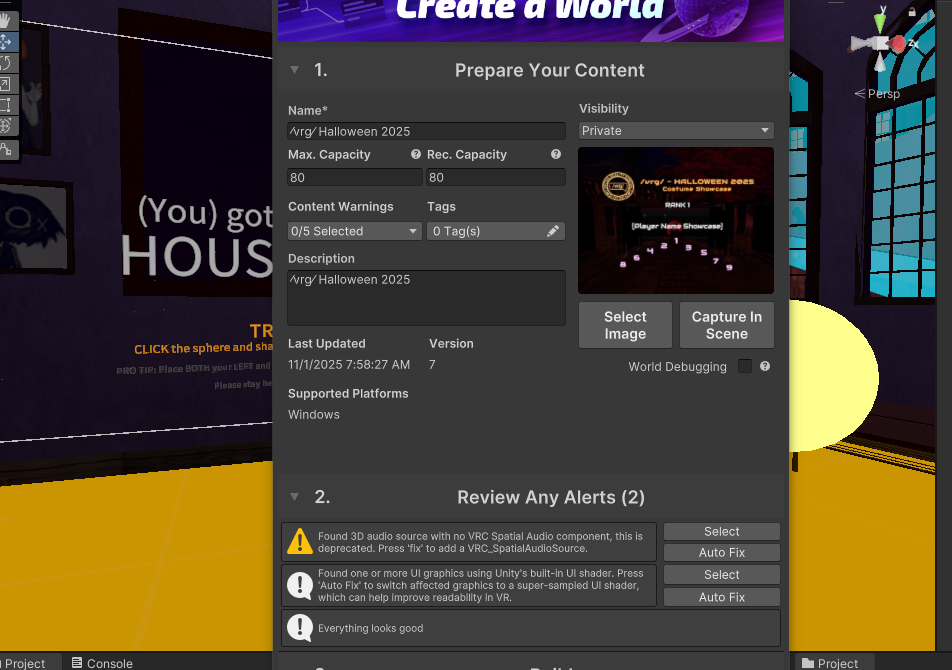Image resolution: width=952 pixels, height=670 pixels.
Task: Click the world Name input field
Action: (426, 131)
